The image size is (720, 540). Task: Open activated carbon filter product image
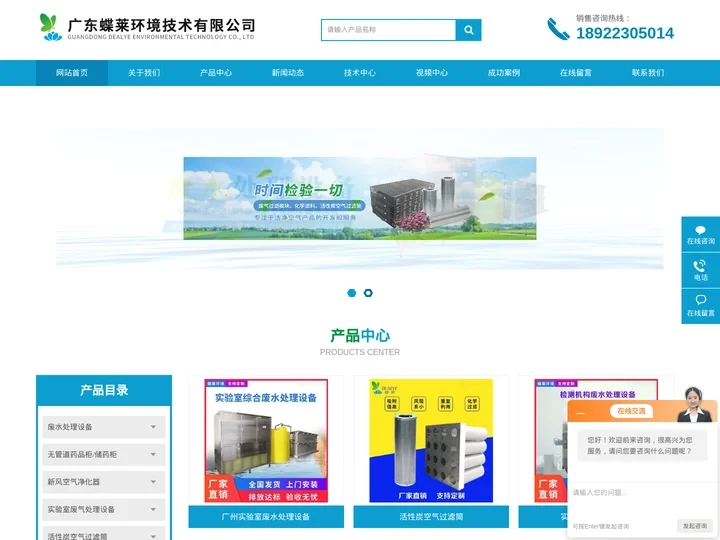[x=431, y=440]
